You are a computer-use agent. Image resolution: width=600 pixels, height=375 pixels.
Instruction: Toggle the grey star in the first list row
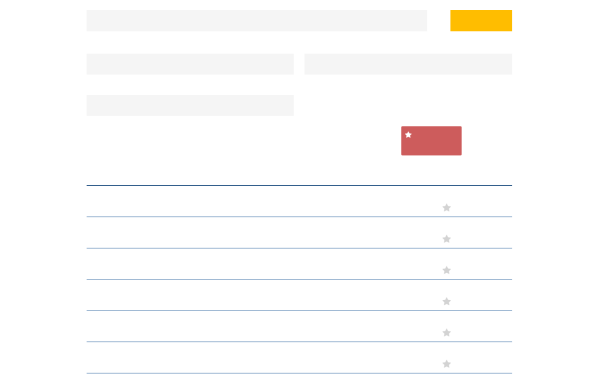click(x=447, y=208)
